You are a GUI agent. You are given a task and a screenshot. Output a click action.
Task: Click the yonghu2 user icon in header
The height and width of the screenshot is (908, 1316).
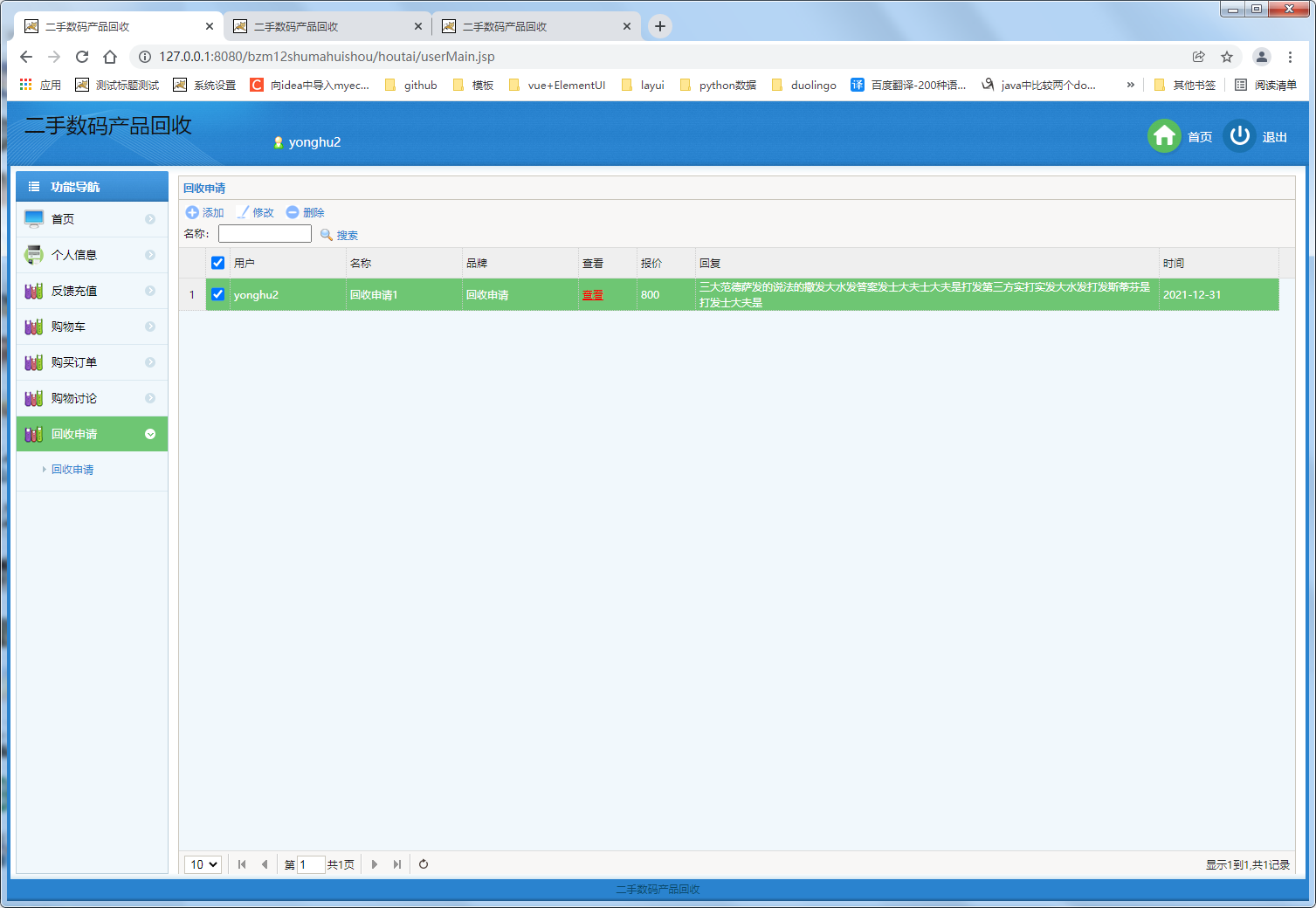click(x=279, y=142)
